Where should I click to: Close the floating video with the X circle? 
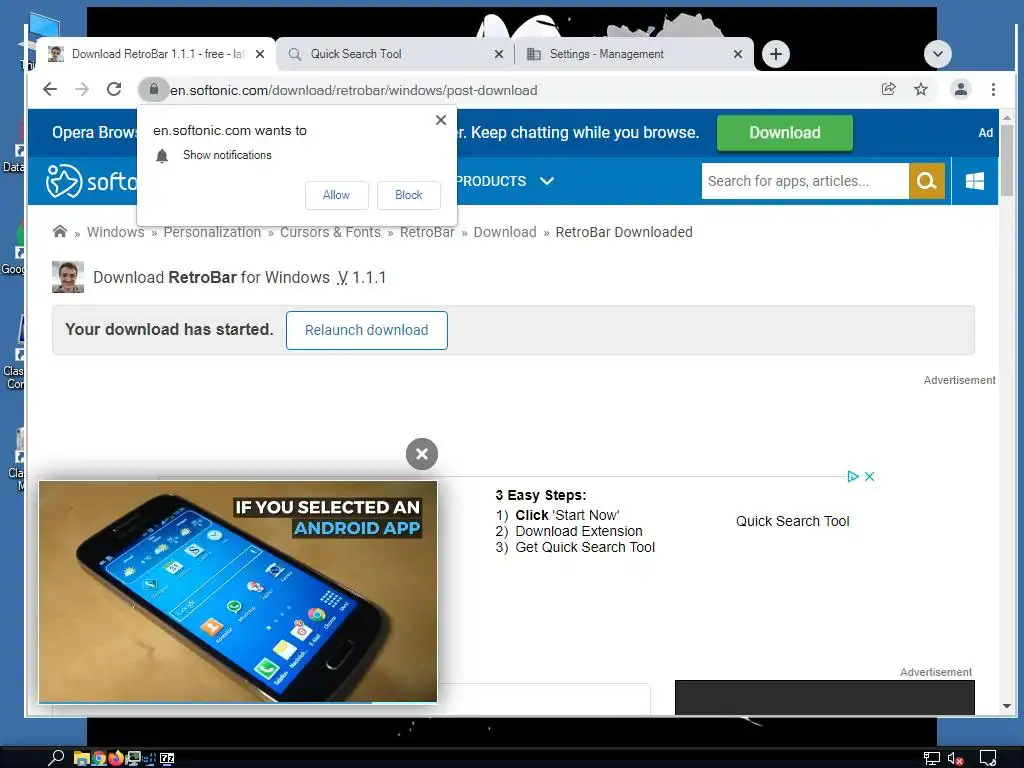[x=422, y=454]
